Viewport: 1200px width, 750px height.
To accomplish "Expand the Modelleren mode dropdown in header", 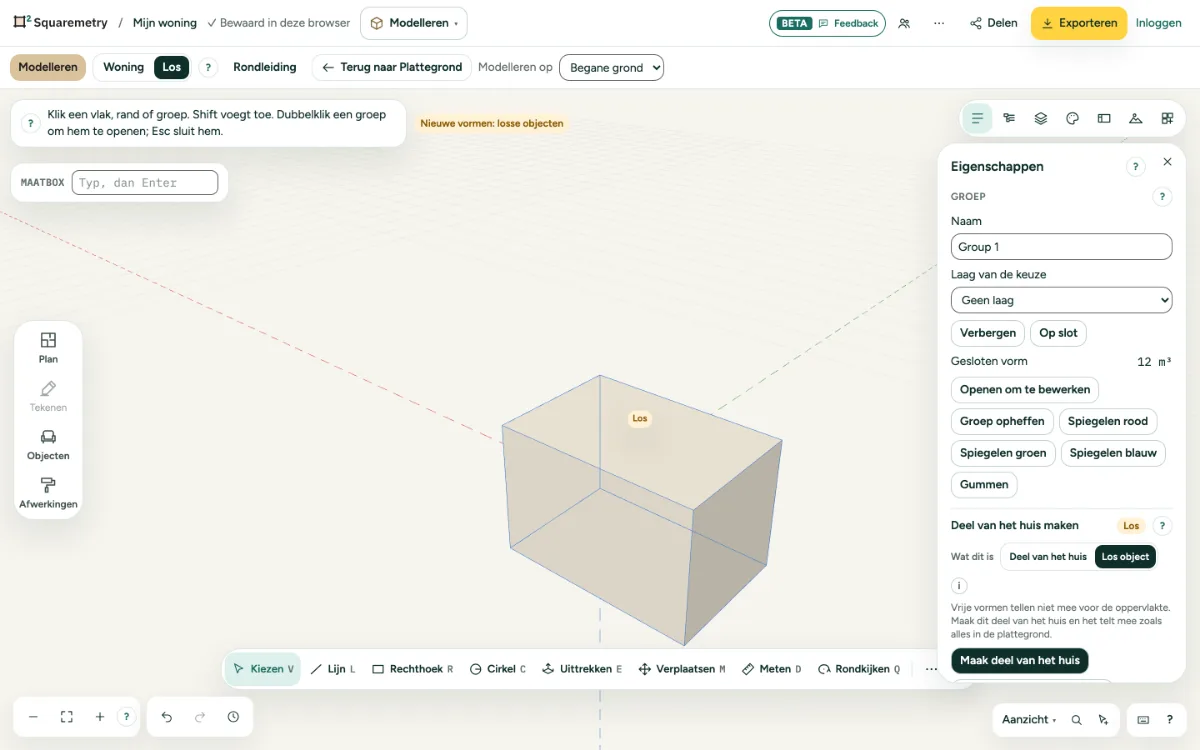I will pyautogui.click(x=413, y=23).
